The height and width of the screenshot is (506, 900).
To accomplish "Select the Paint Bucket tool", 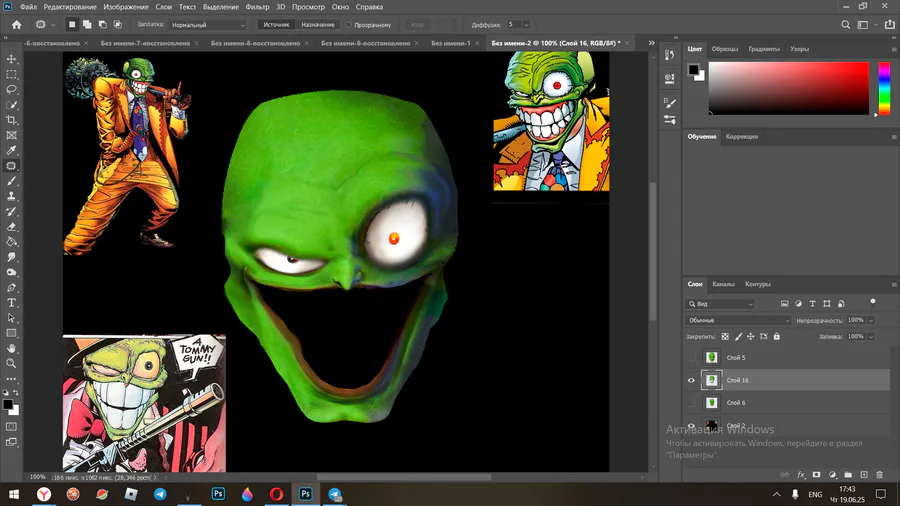I will [x=11, y=242].
